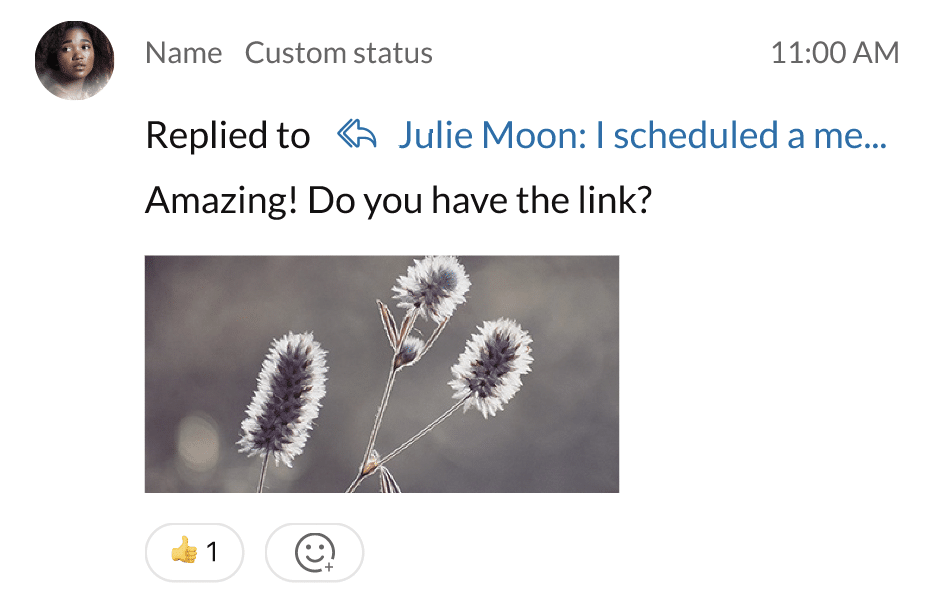
Task: Click the "I scheduled a me..." quoted text
Action: click(740, 135)
